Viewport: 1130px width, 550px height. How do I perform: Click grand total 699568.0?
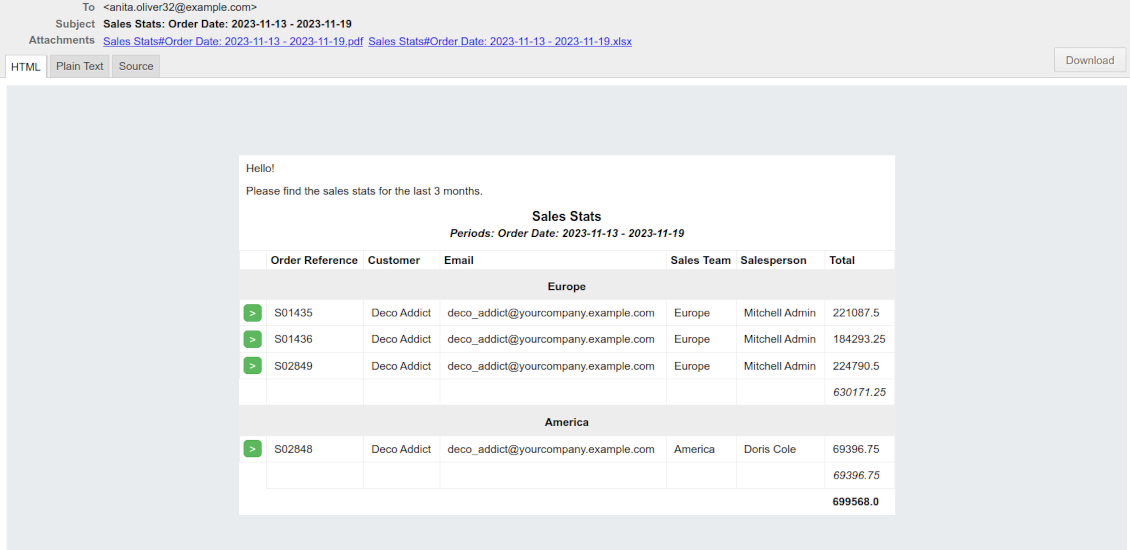(x=855, y=502)
